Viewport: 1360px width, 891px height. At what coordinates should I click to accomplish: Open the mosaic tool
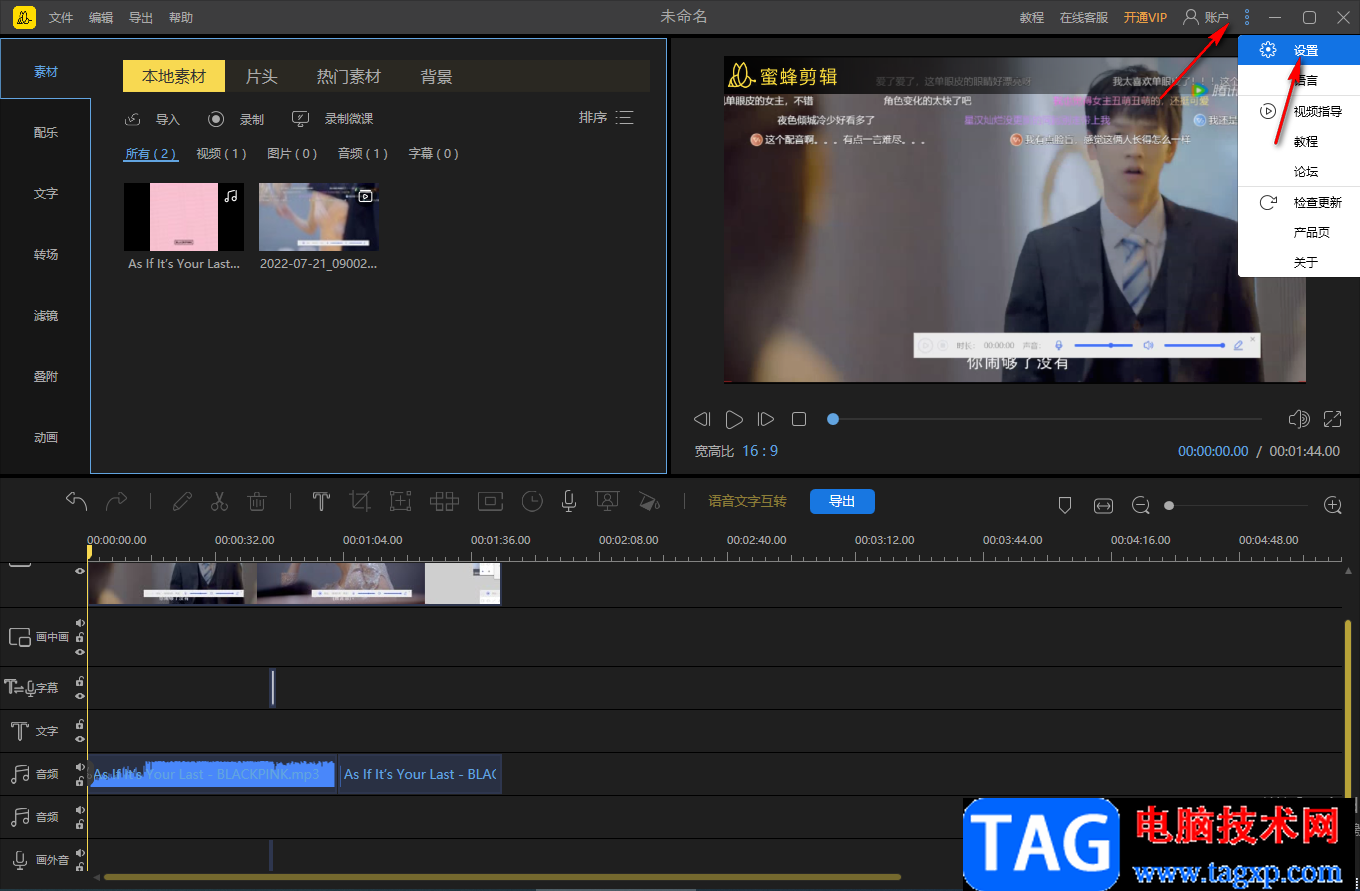[444, 501]
